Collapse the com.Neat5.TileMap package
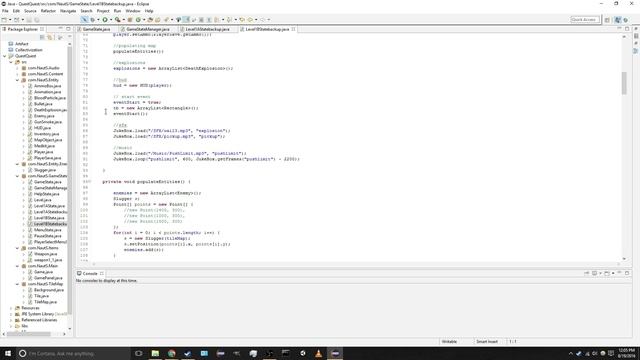 [18, 284]
